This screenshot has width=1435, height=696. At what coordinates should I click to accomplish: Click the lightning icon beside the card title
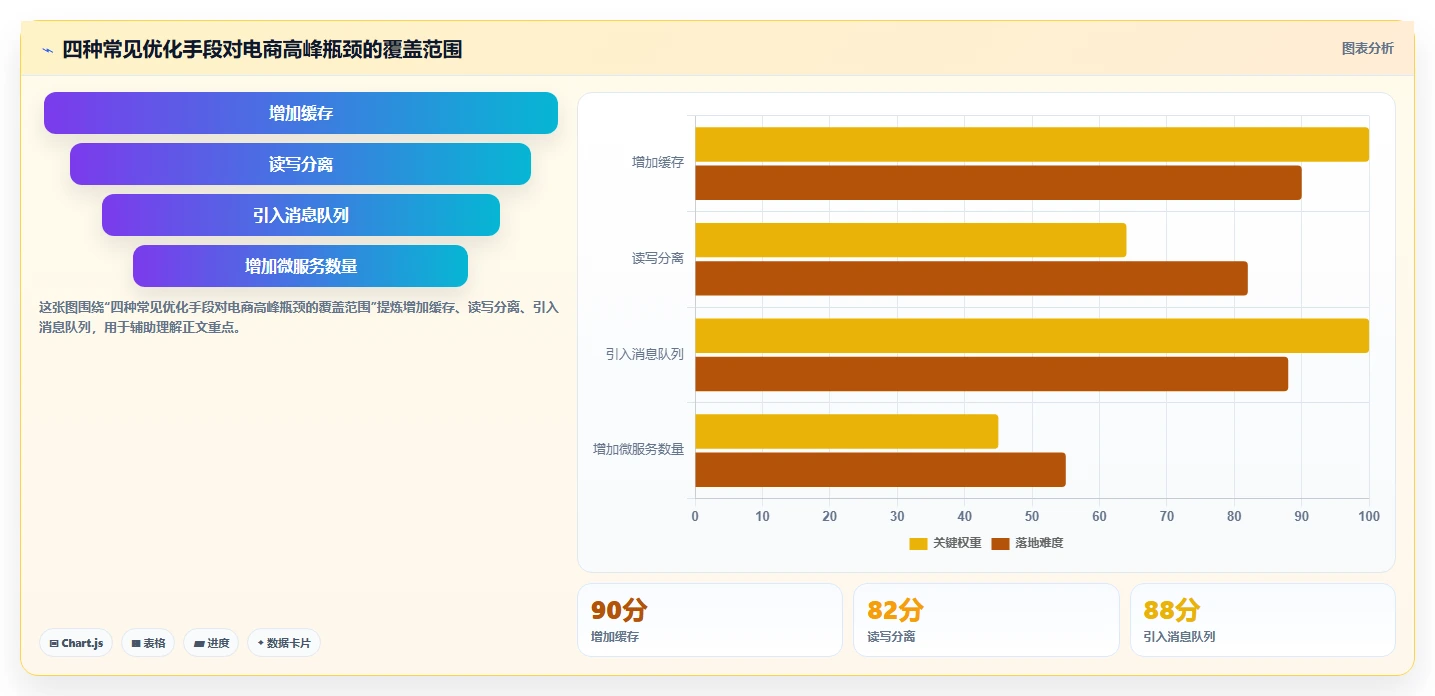tap(47, 50)
